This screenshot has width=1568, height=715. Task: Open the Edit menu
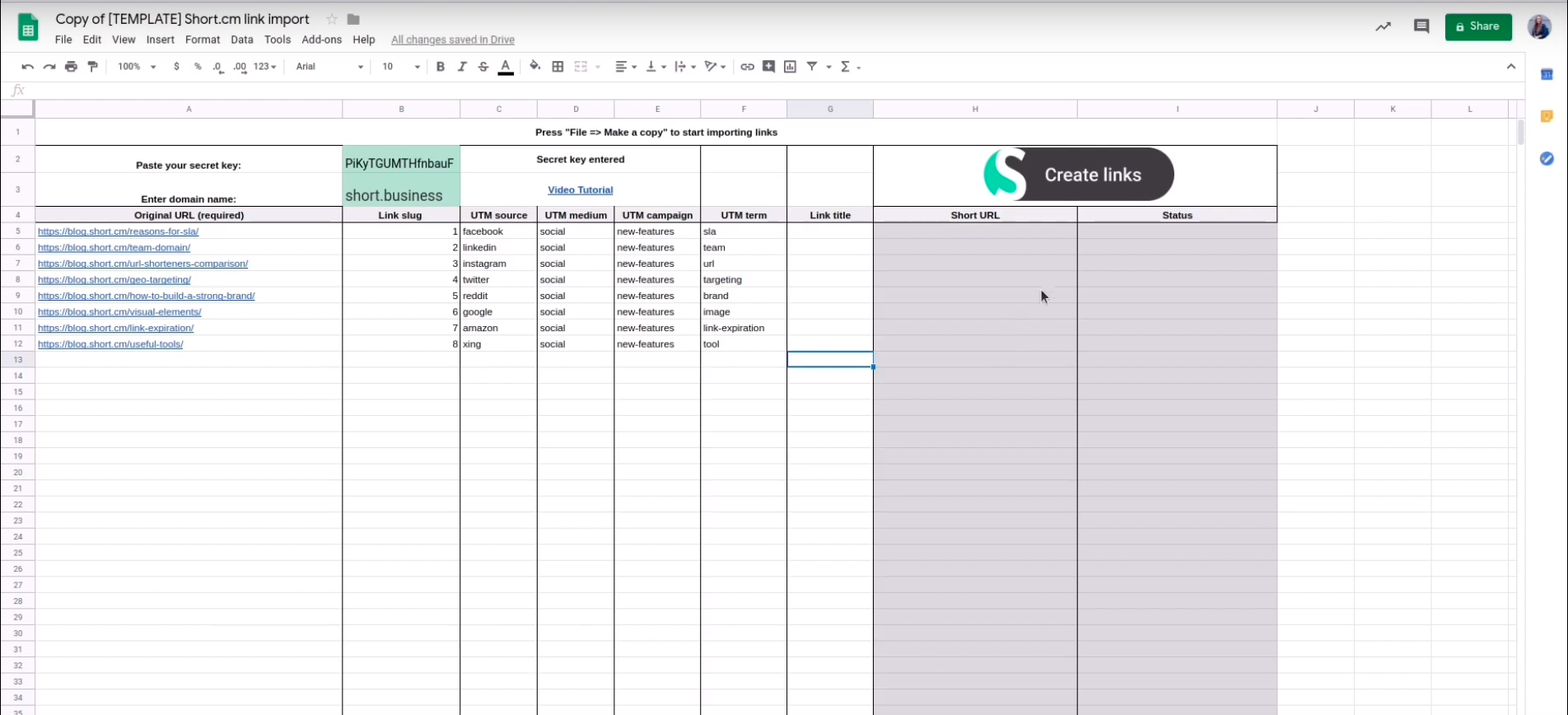(x=92, y=40)
